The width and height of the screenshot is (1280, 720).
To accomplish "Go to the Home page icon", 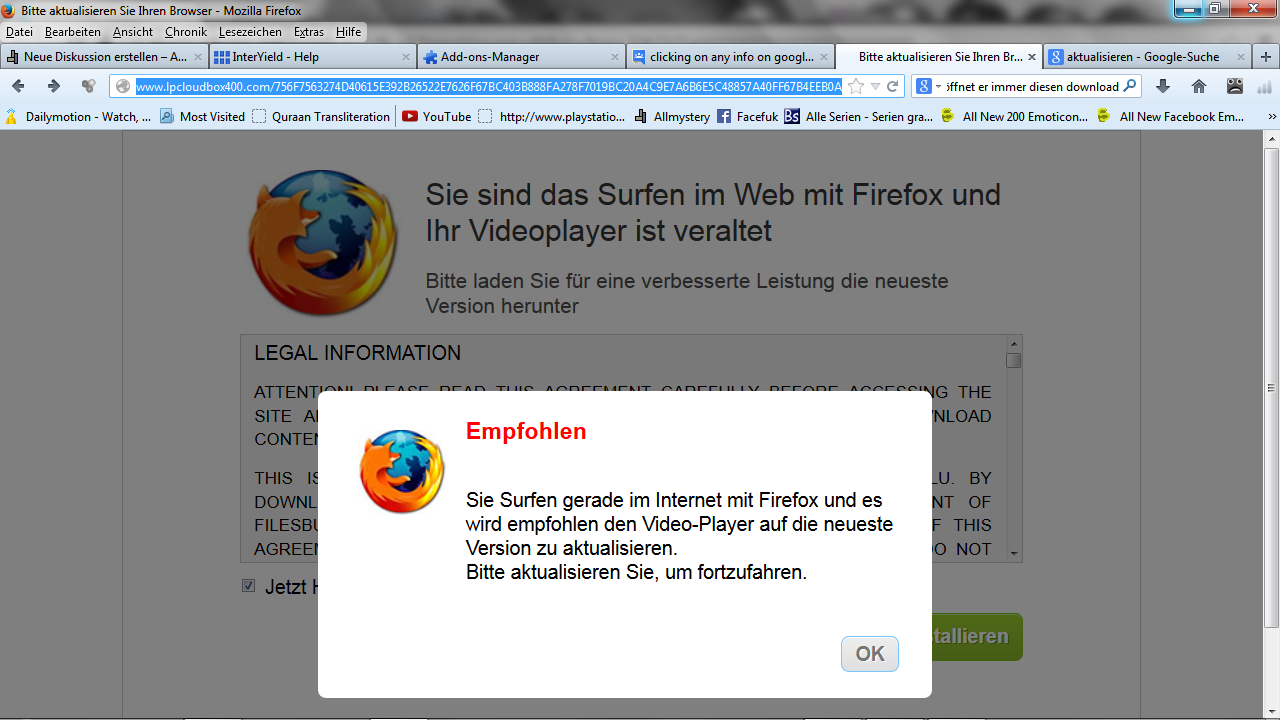I will [1199, 86].
